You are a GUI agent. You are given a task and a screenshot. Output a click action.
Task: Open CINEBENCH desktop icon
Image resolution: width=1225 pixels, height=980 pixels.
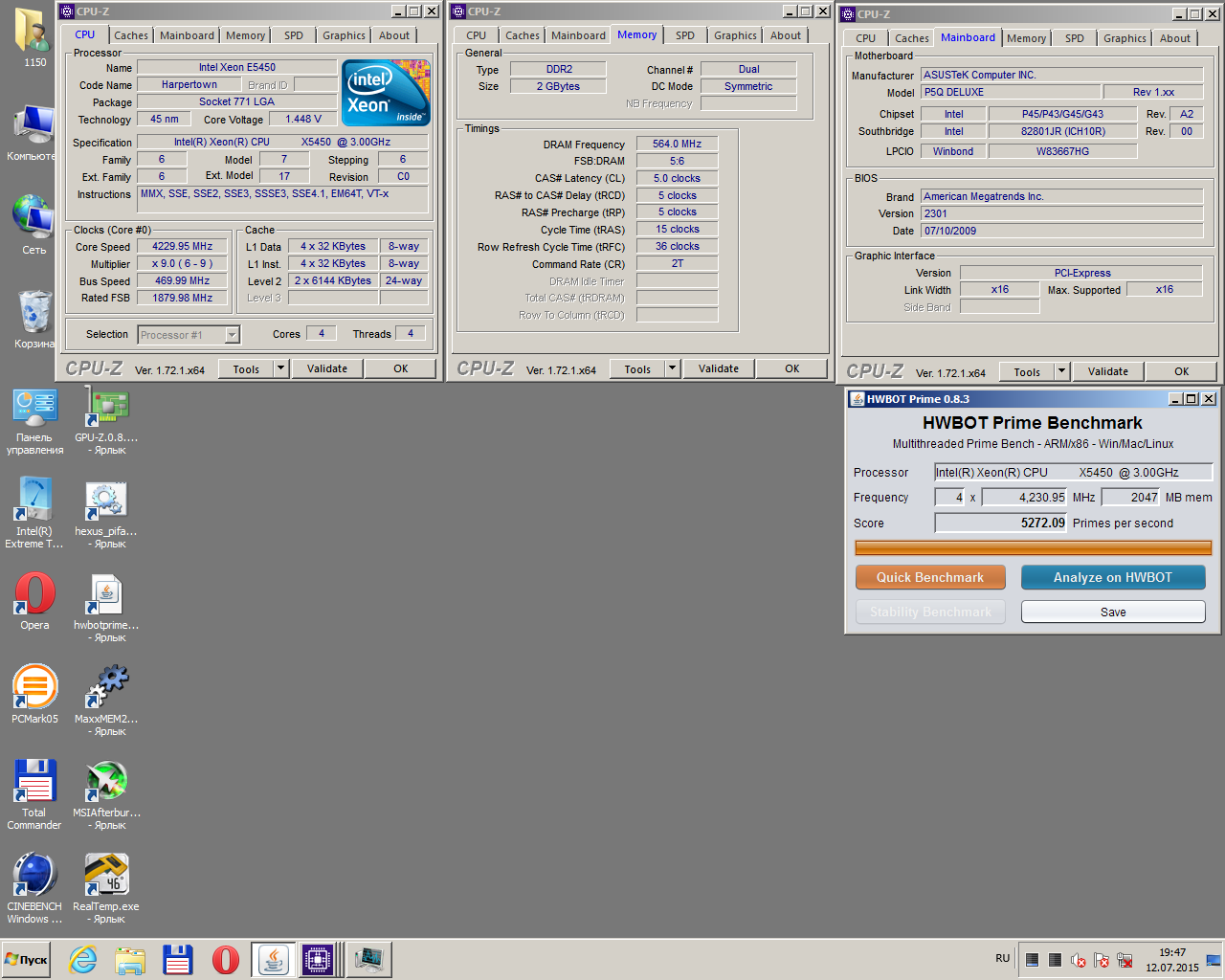tap(34, 888)
